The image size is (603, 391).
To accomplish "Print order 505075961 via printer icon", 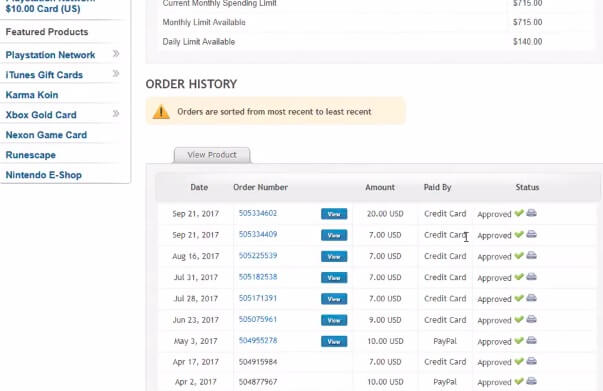I will (x=531, y=319).
